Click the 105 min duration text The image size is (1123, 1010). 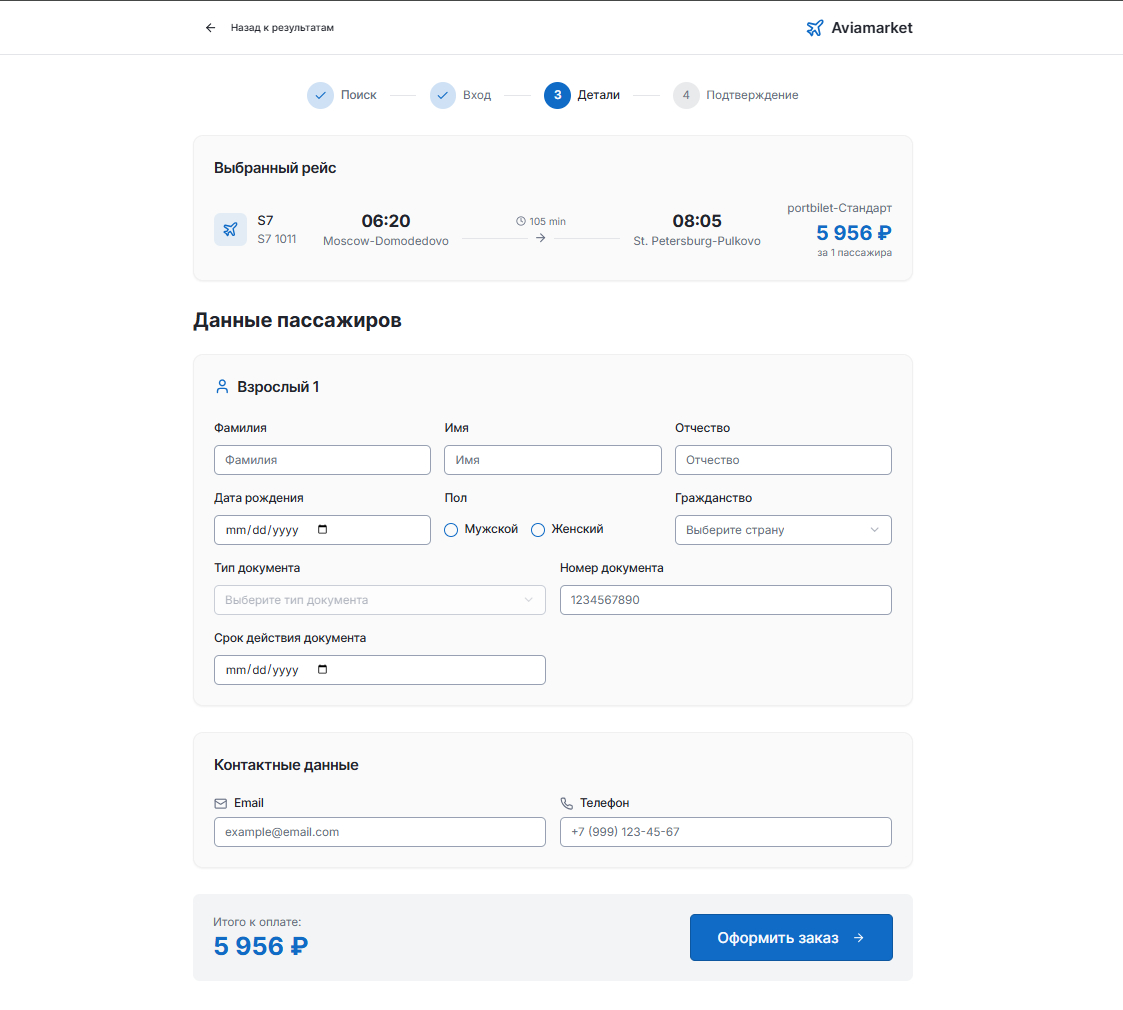point(547,221)
